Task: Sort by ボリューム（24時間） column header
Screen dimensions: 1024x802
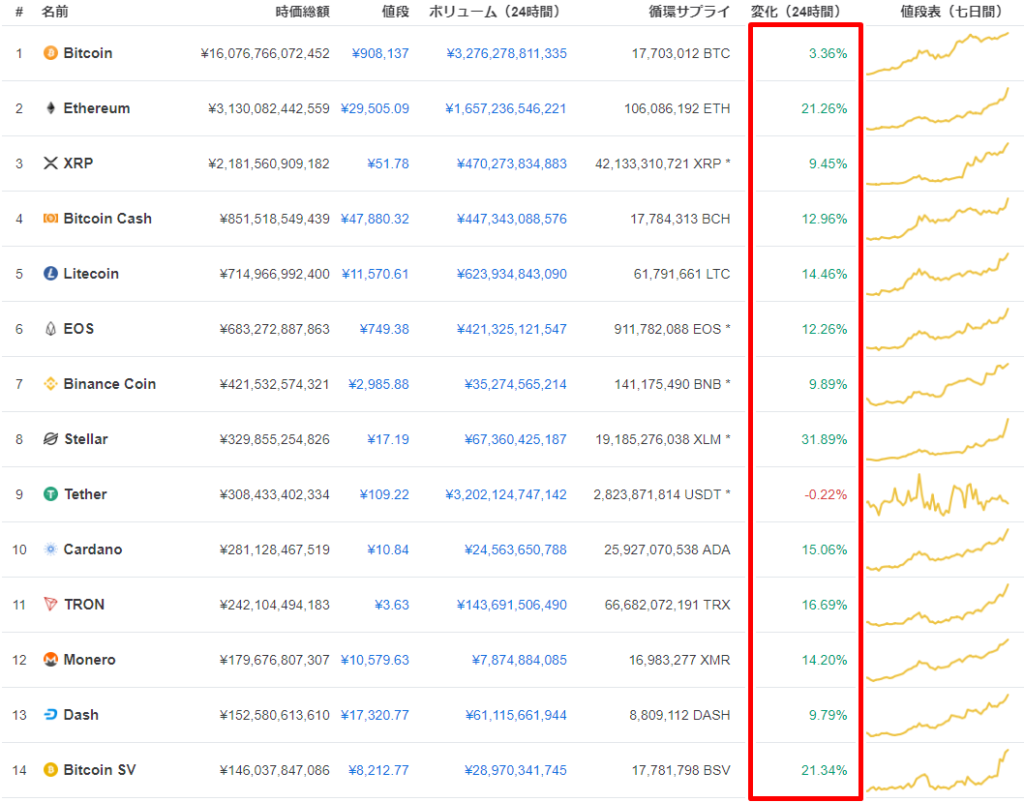Action: click(x=498, y=12)
